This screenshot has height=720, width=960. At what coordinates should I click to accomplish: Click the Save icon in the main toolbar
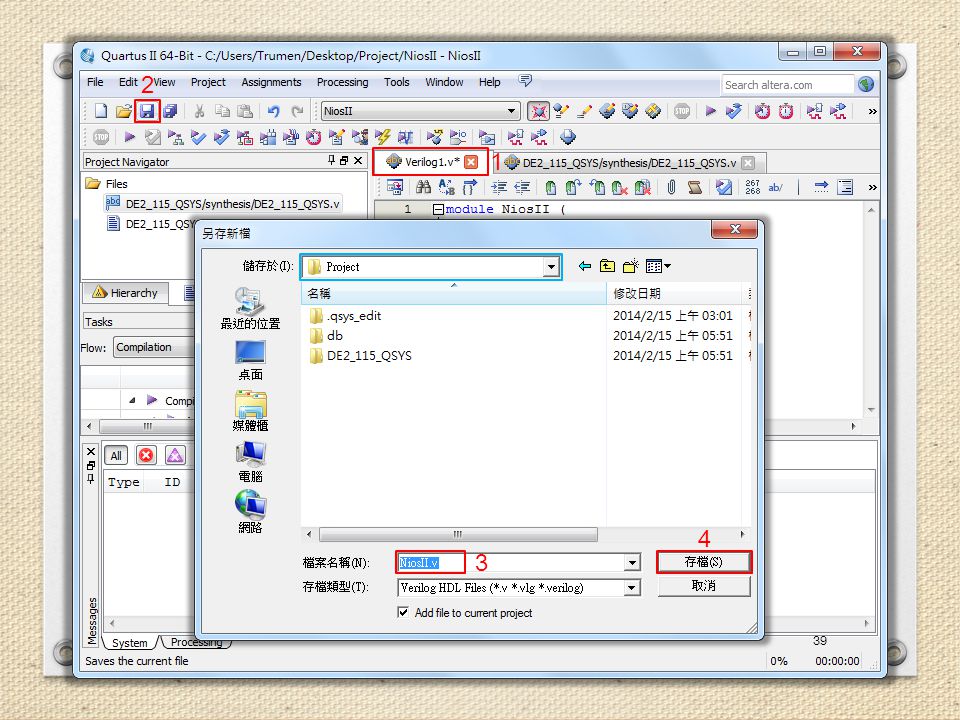click(x=148, y=111)
